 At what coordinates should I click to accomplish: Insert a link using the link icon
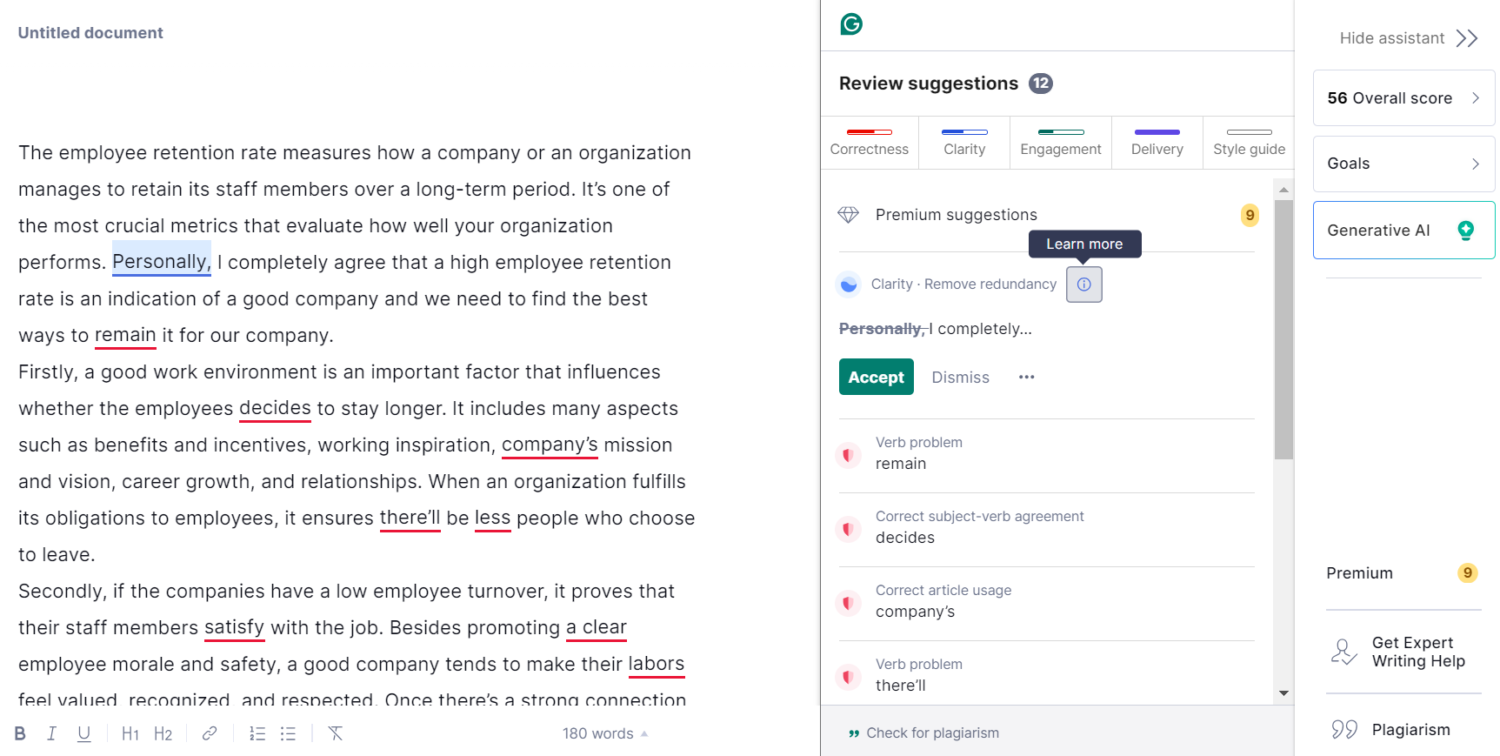point(209,734)
